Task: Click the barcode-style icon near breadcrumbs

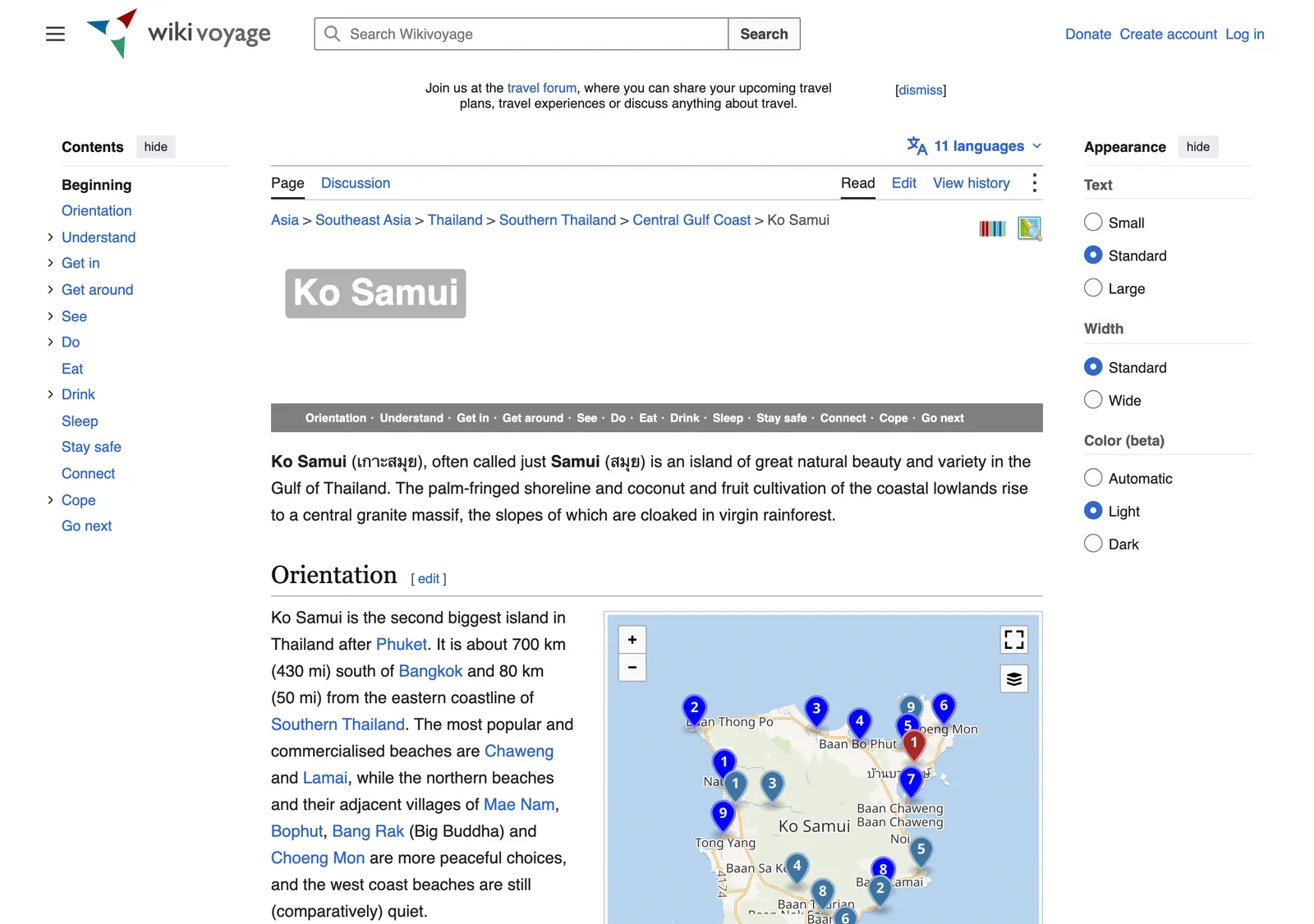Action: 992,228
